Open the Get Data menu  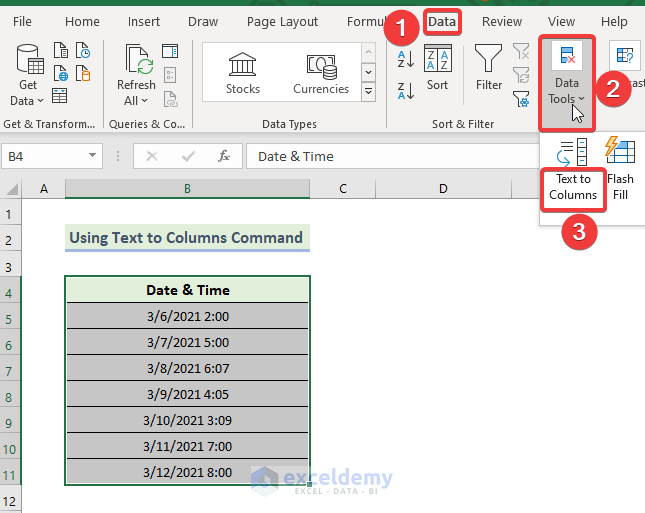pyautogui.click(x=28, y=75)
